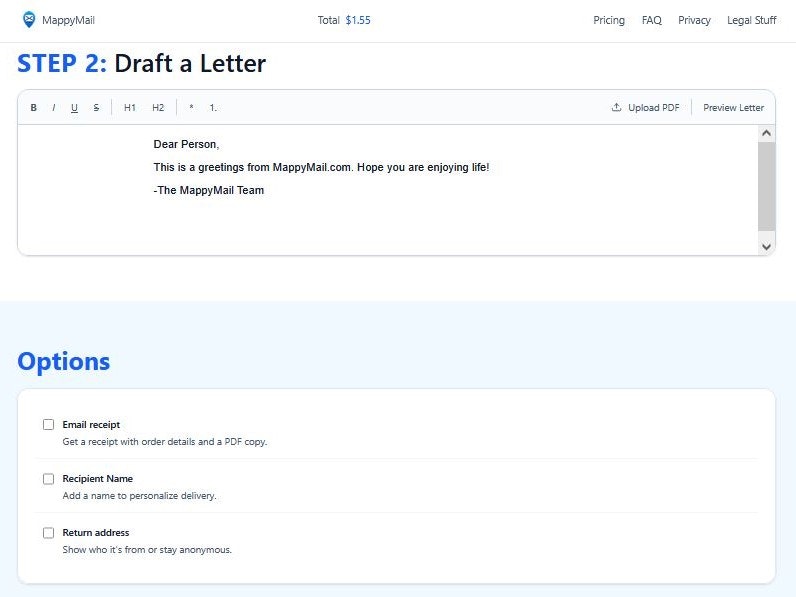Apply H2 heading style

[158, 108]
